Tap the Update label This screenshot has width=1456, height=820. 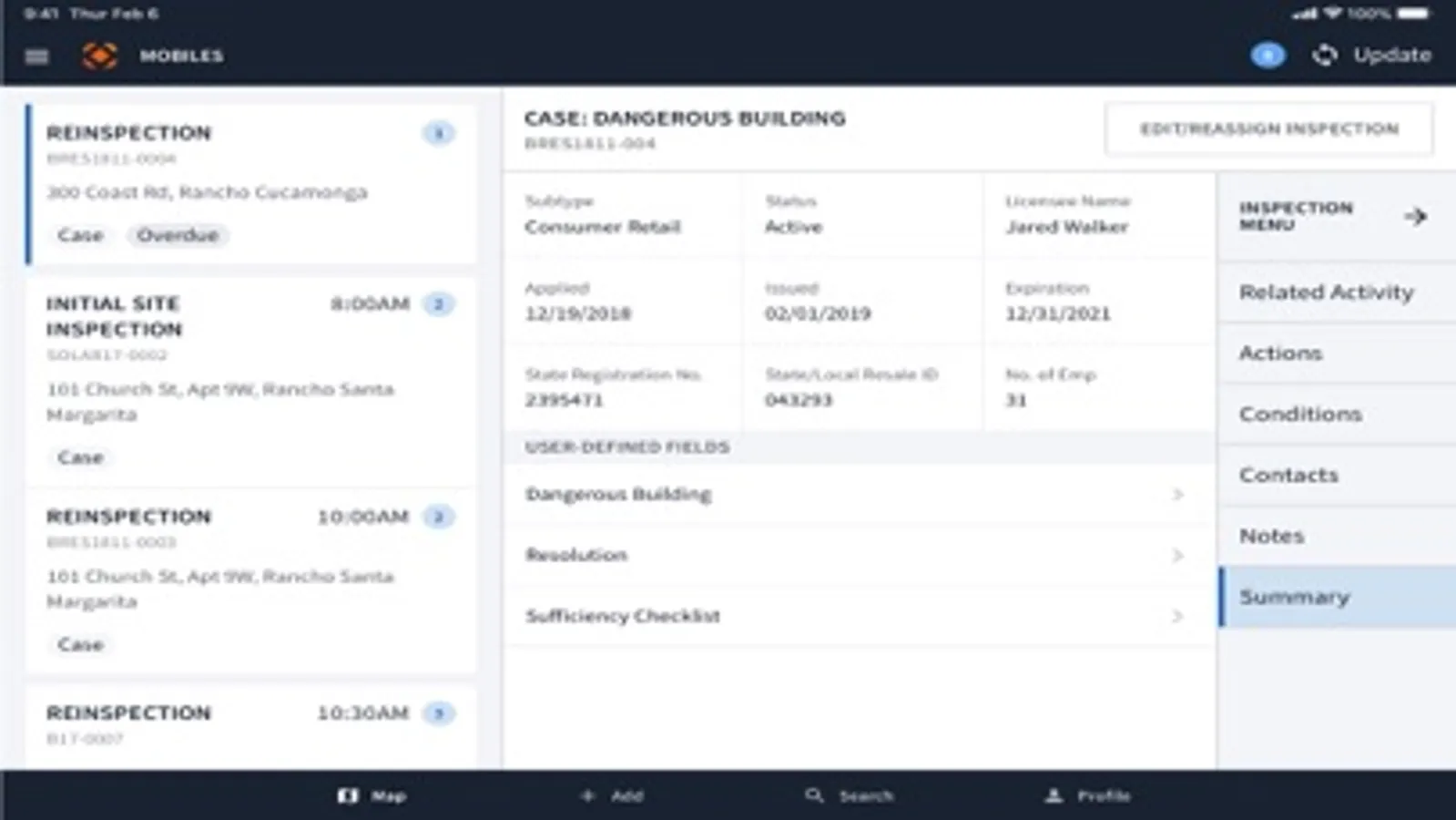tap(1392, 56)
